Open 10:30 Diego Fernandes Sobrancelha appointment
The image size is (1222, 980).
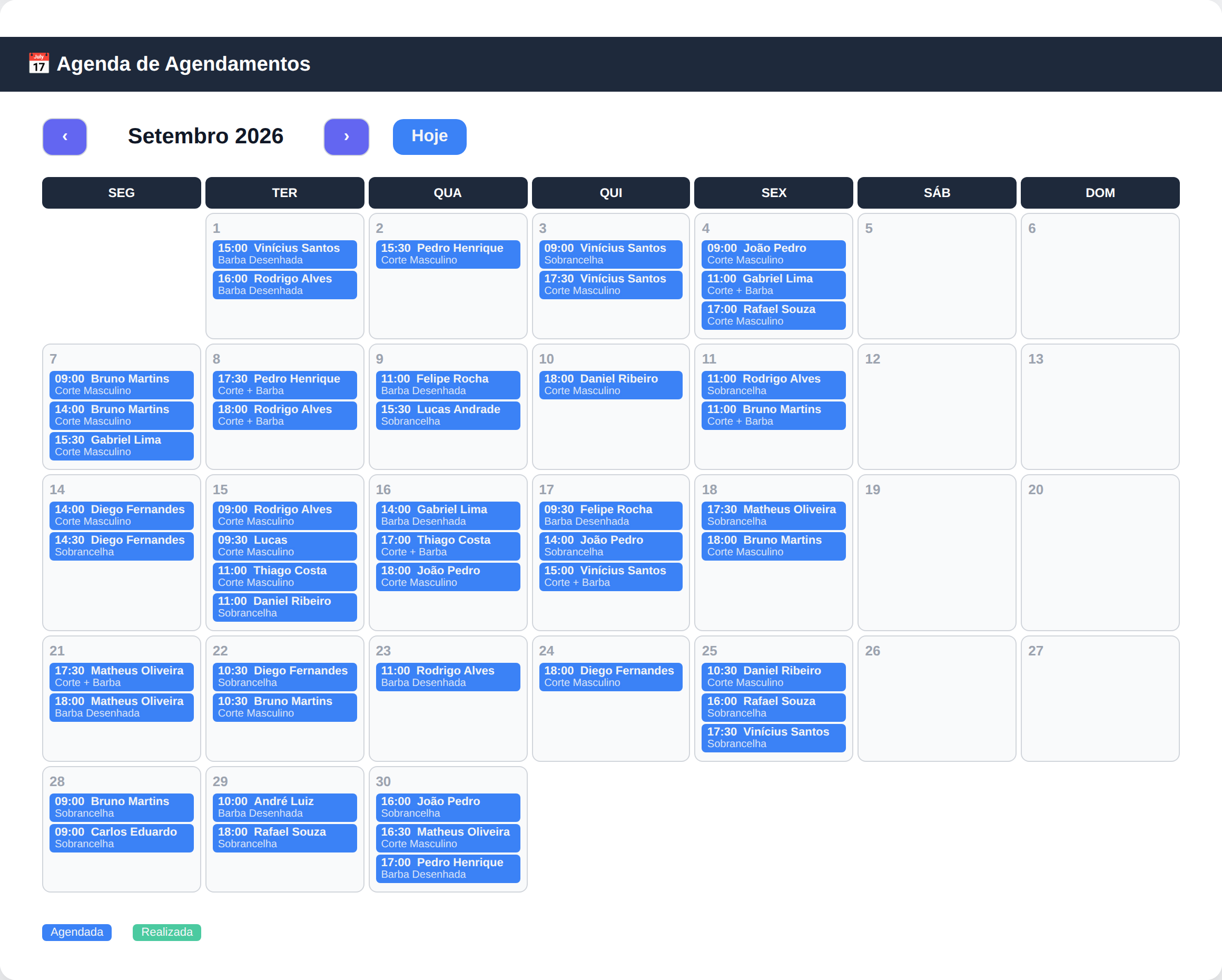click(x=284, y=677)
